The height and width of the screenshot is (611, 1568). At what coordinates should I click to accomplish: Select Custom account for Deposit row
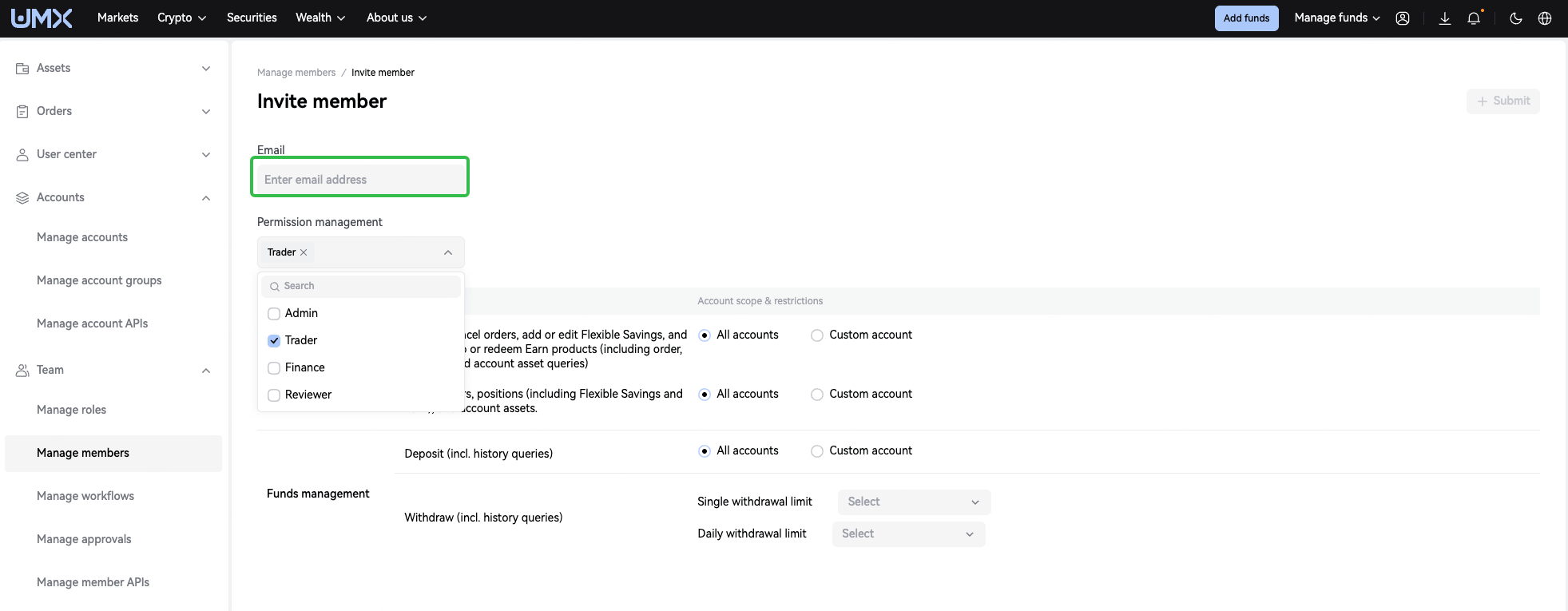pyautogui.click(x=817, y=451)
